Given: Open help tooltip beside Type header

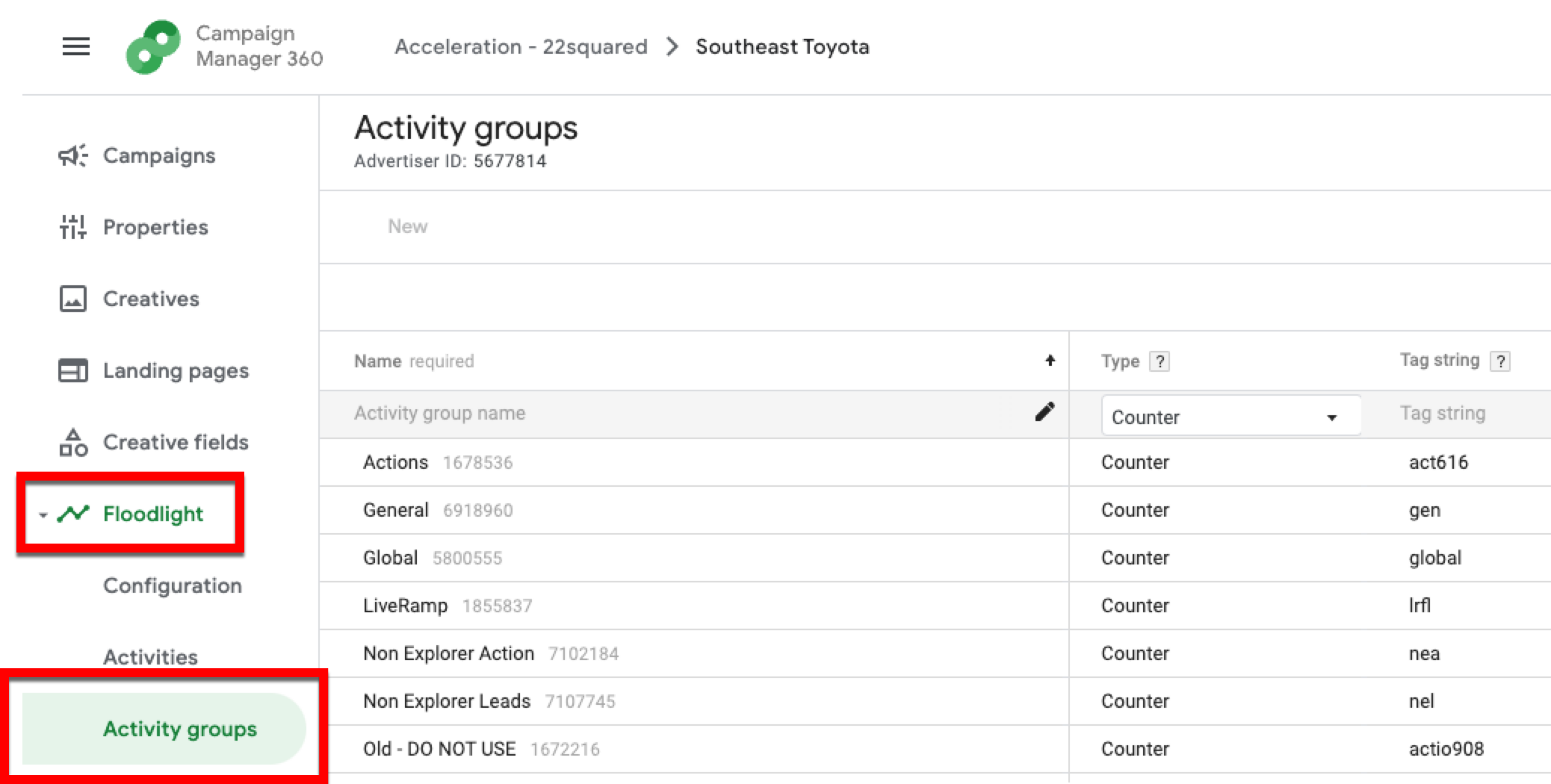Looking at the screenshot, I should [x=1160, y=361].
